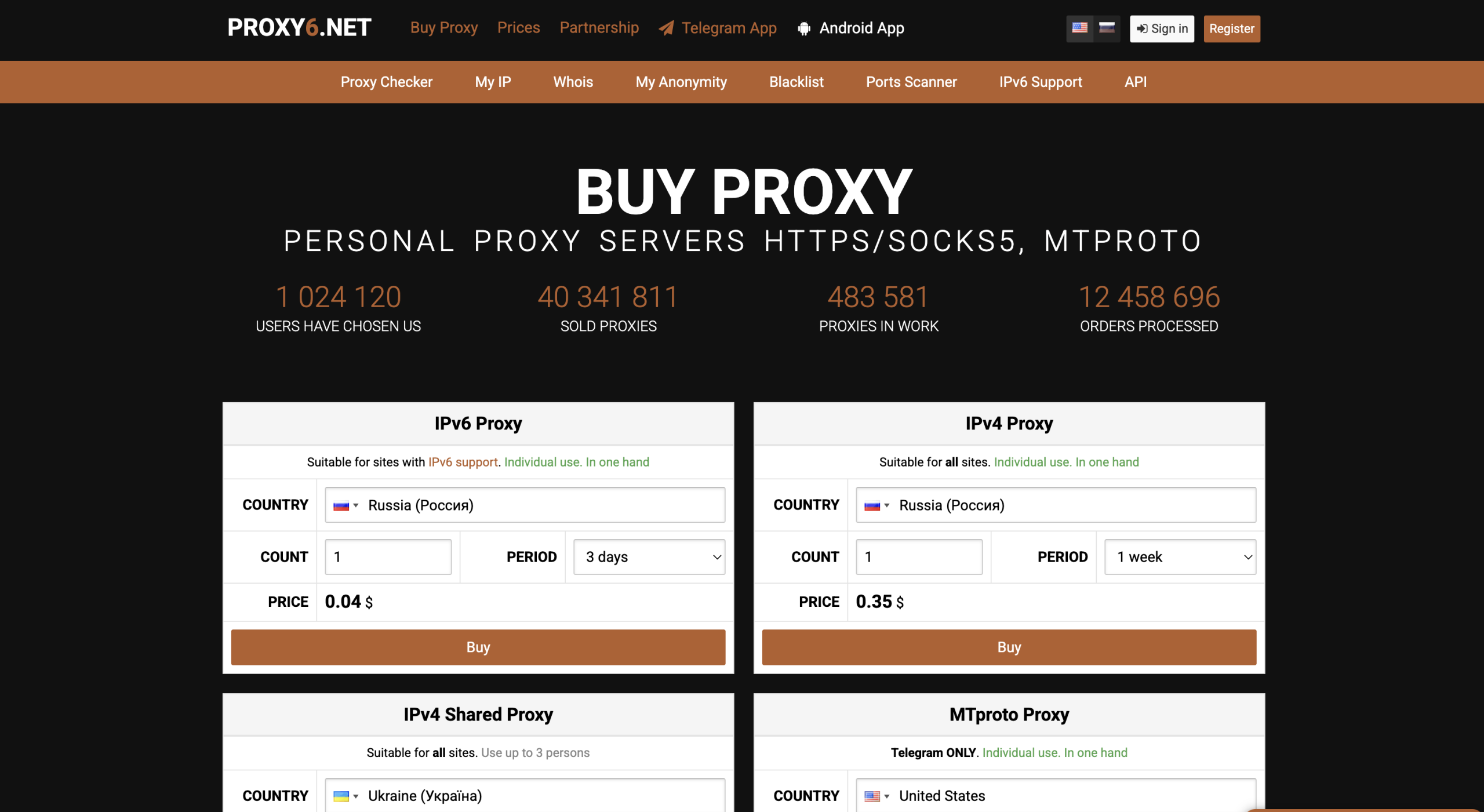The height and width of the screenshot is (812, 1484).
Task: Expand the 3 days period dropdown
Action: coord(649,557)
